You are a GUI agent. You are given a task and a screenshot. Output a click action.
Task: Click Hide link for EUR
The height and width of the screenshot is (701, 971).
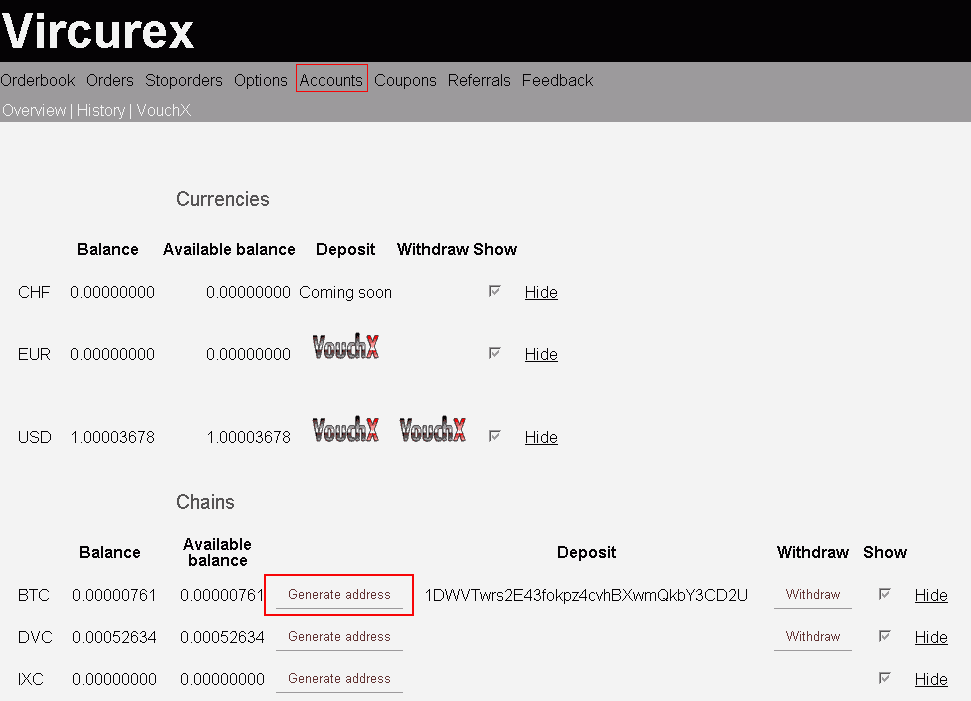click(541, 354)
